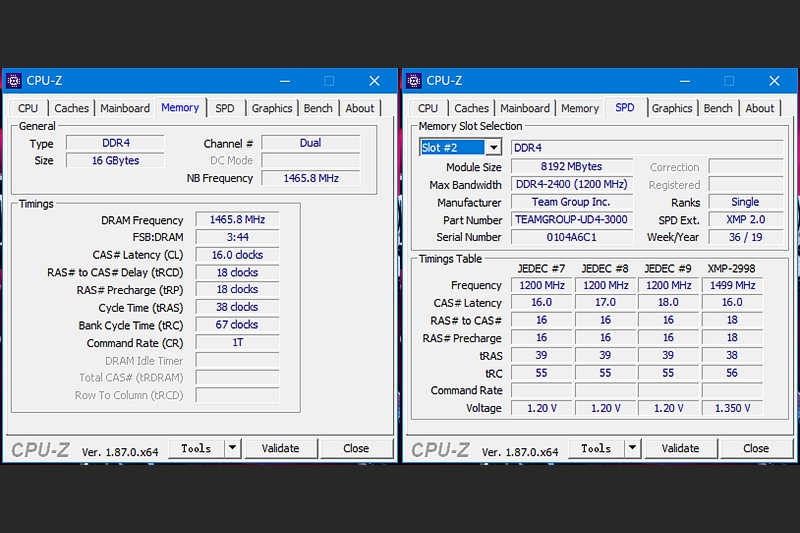
Task: Expand the Slot #2 memory slot dropdown
Action: point(493,148)
